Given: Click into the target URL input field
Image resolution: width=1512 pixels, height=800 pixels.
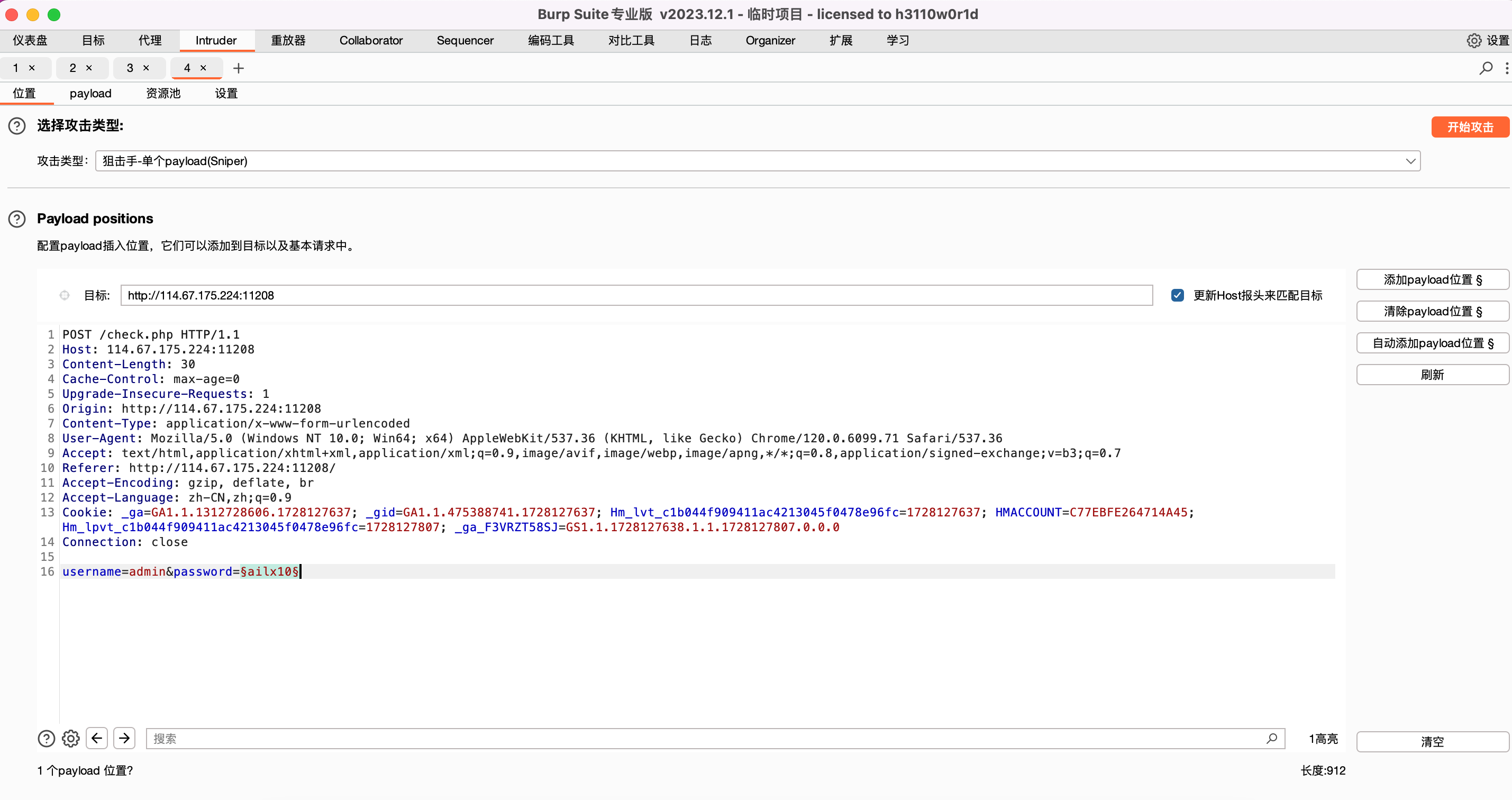Looking at the screenshot, I should pos(636,295).
